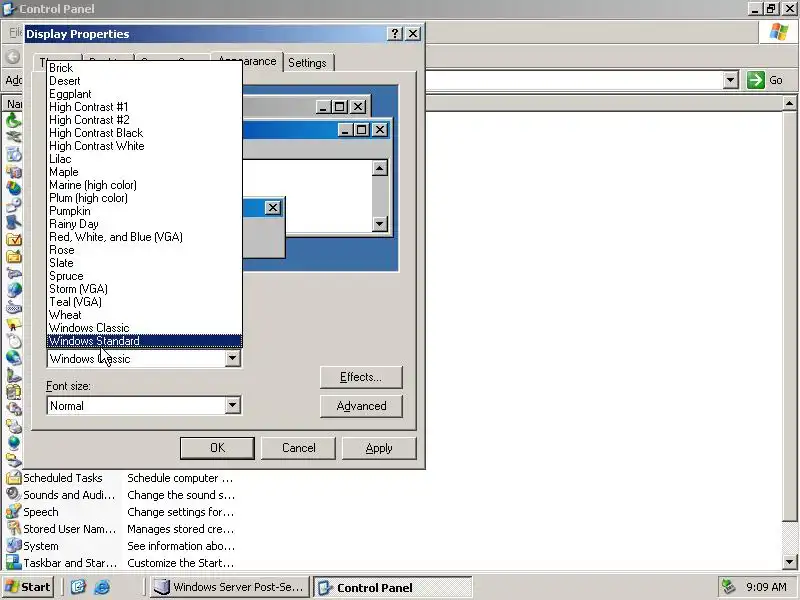The width and height of the screenshot is (800, 600).
Task: Pick Wheat color scheme
Action: tap(144, 315)
